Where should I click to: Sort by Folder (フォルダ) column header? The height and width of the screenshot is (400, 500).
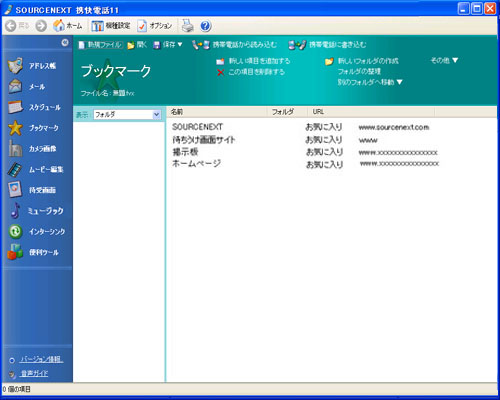click(287, 112)
